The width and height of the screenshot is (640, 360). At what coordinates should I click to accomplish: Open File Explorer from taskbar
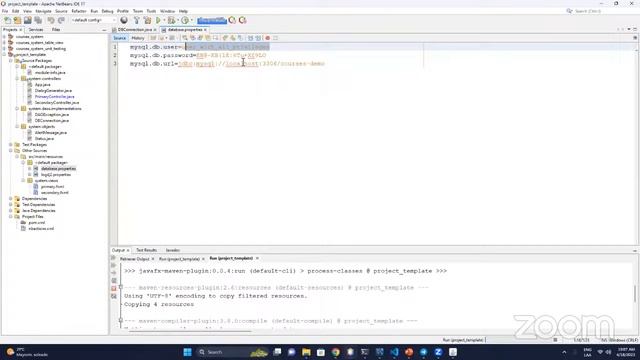point(306,352)
